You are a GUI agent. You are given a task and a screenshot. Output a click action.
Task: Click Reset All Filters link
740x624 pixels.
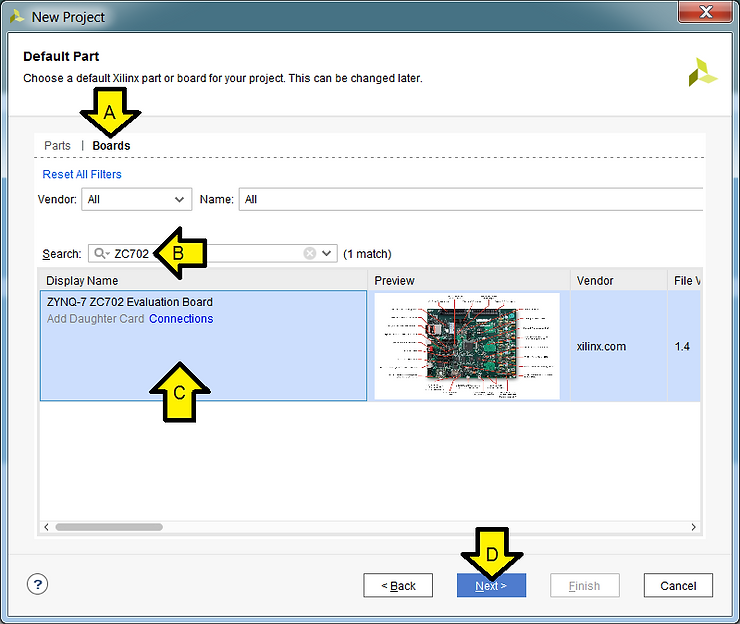click(82, 174)
